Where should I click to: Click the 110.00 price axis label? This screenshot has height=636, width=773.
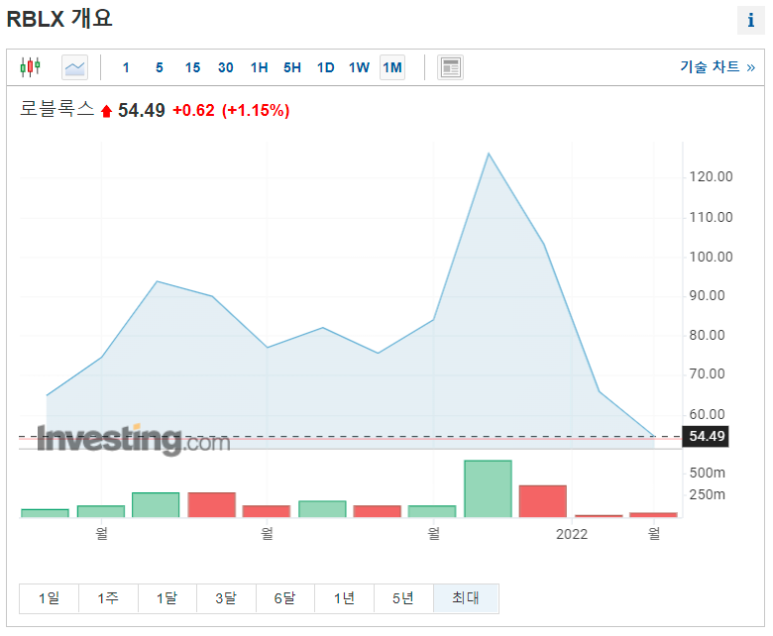710,217
